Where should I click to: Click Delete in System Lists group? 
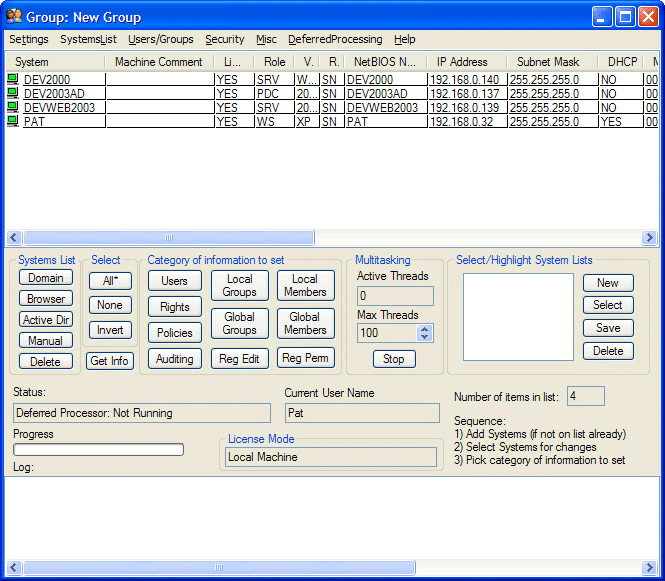click(x=608, y=351)
